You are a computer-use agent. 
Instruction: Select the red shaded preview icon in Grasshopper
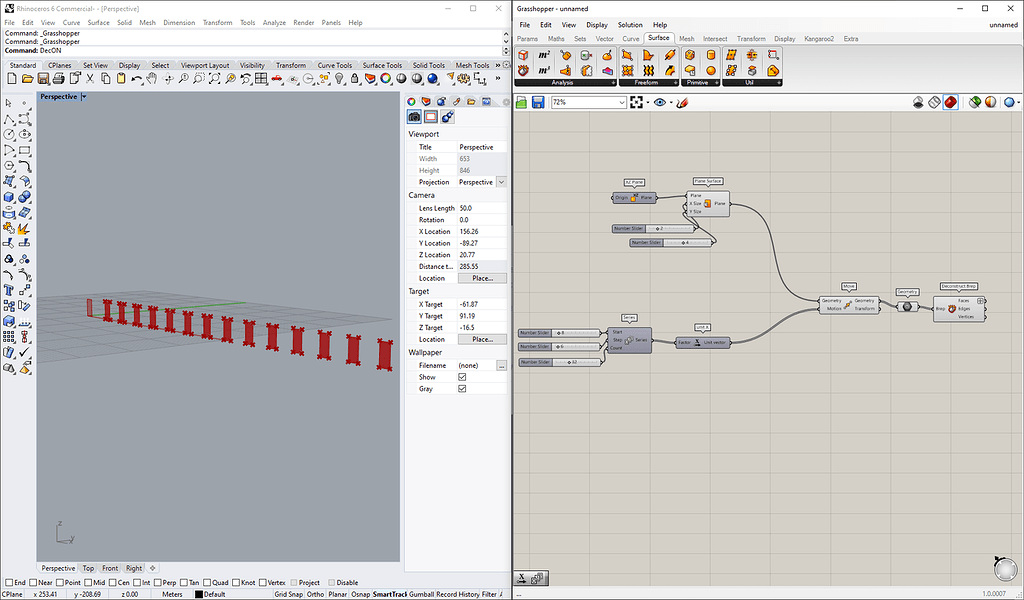[x=952, y=101]
